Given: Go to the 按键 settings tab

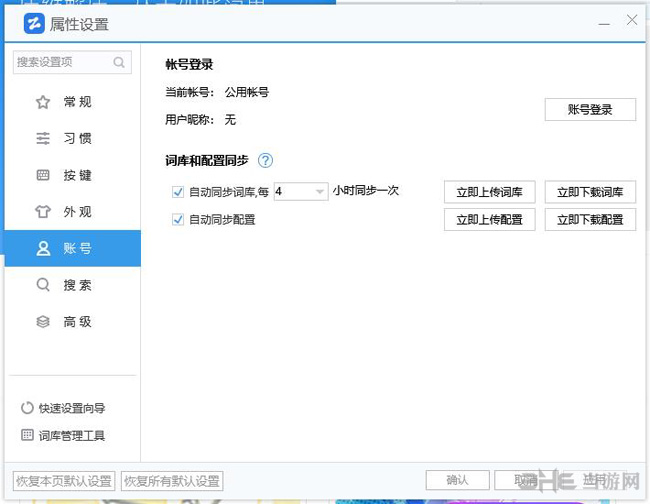Looking at the screenshot, I should [x=73, y=175].
